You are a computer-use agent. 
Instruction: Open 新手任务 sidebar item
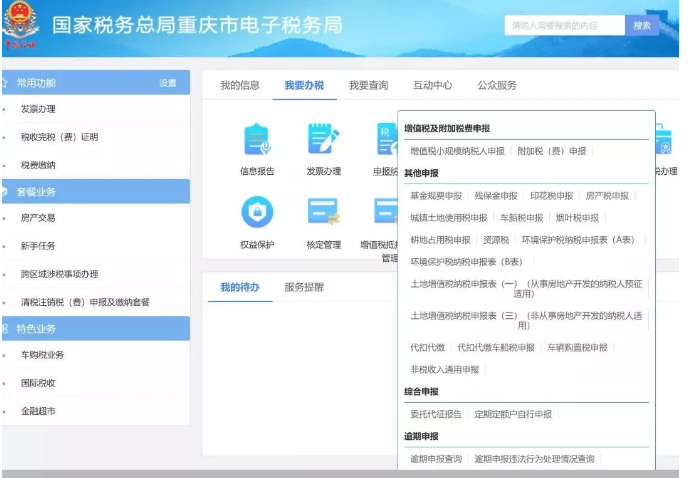(x=38, y=246)
